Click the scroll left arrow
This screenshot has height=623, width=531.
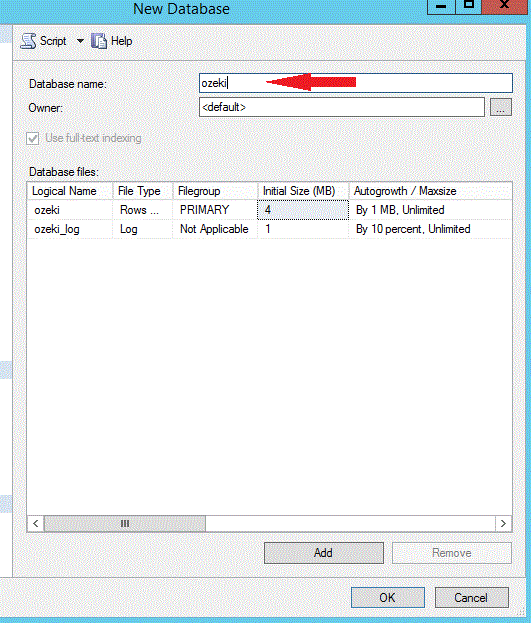point(35,523)
